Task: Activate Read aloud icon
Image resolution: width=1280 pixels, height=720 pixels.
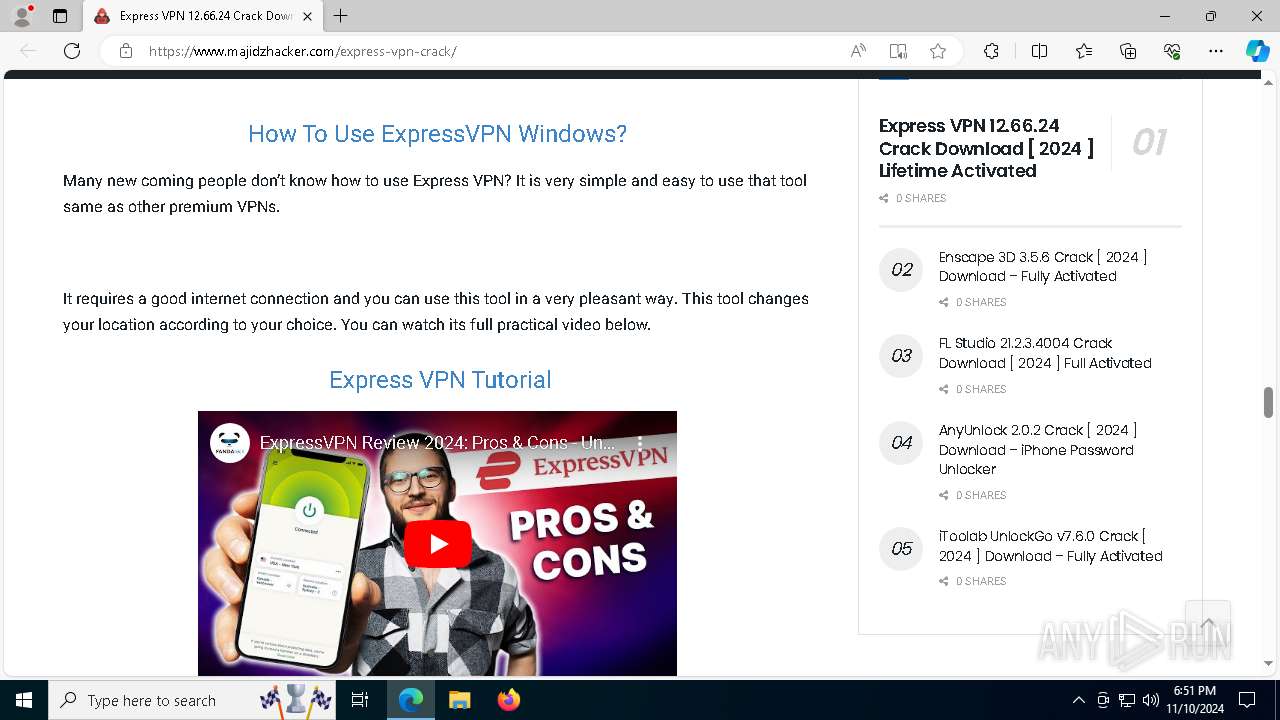Action: (858, 51)
